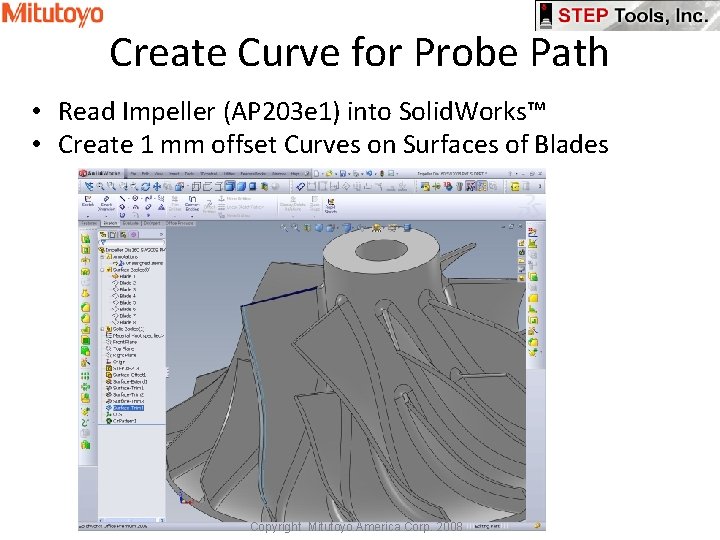Click the Zoom to Fit magnifier icon
Image resolution: width=720 pixels, height=540 pixels.
(x=100, y=187)
